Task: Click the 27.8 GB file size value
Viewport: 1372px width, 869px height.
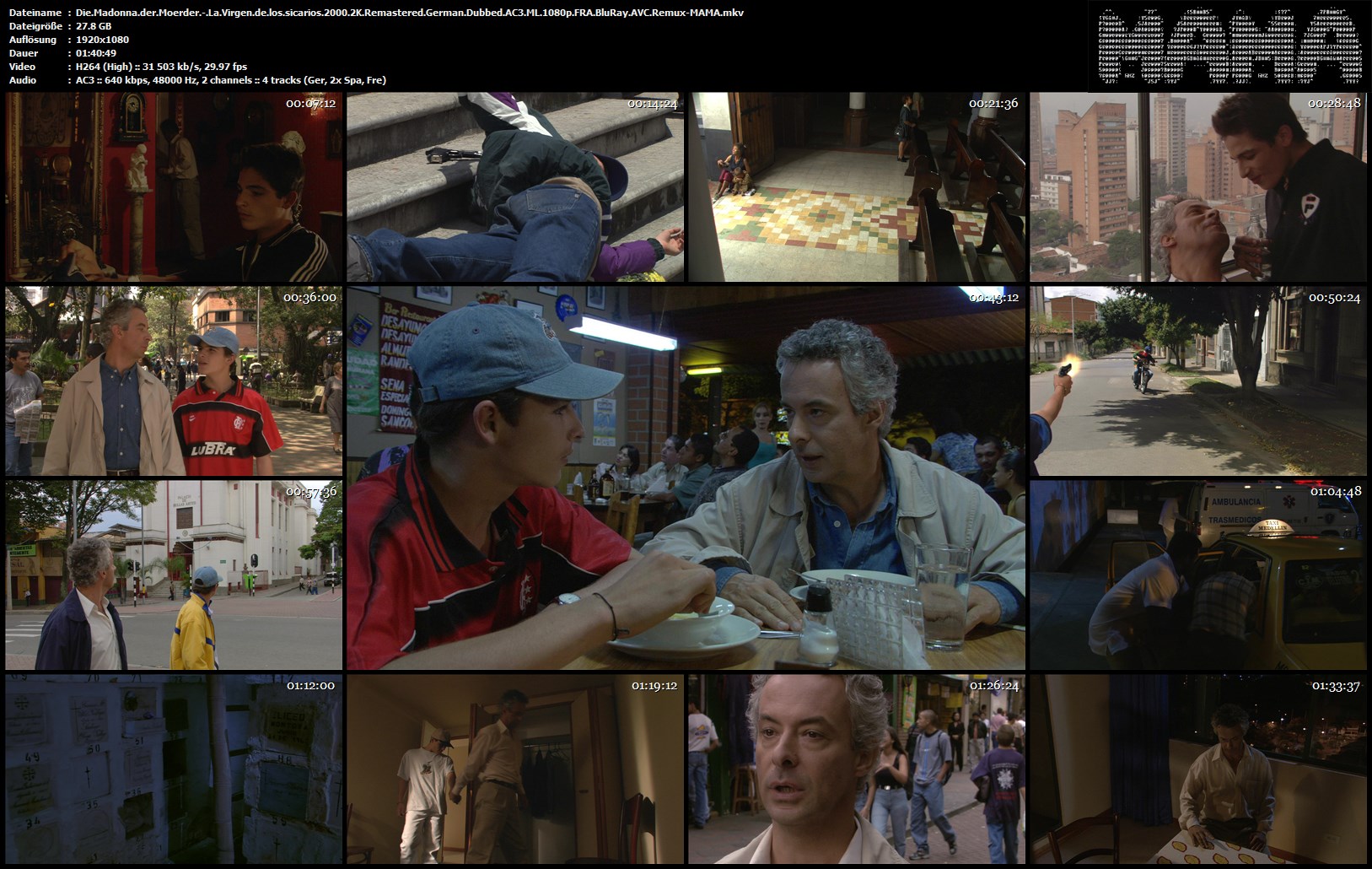Action: (x=94, y=26)
